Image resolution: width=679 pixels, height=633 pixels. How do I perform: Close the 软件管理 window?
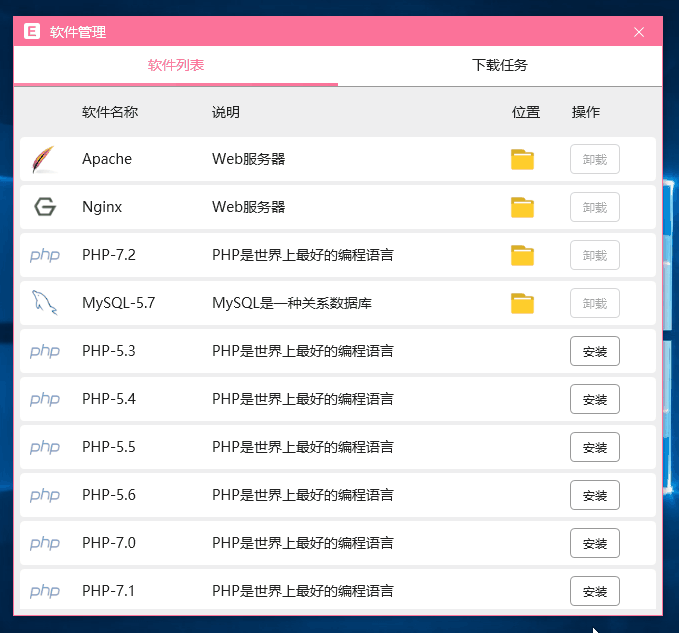pos(639,32)
